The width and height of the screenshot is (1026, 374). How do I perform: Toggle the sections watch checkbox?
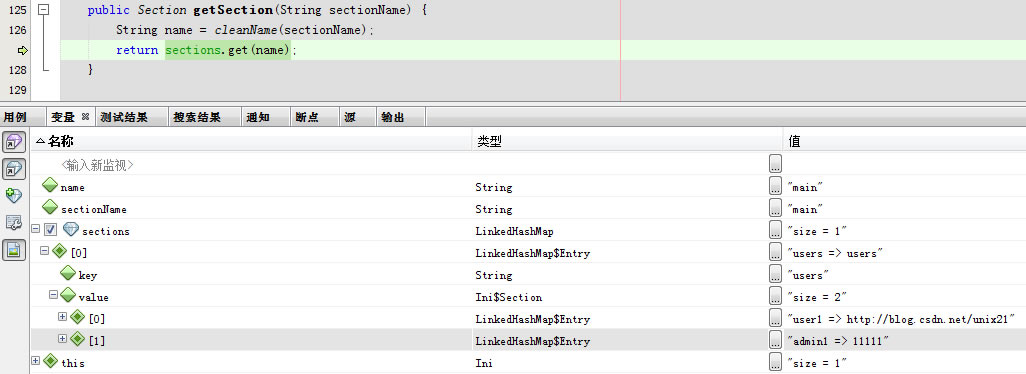pos(50,230)
